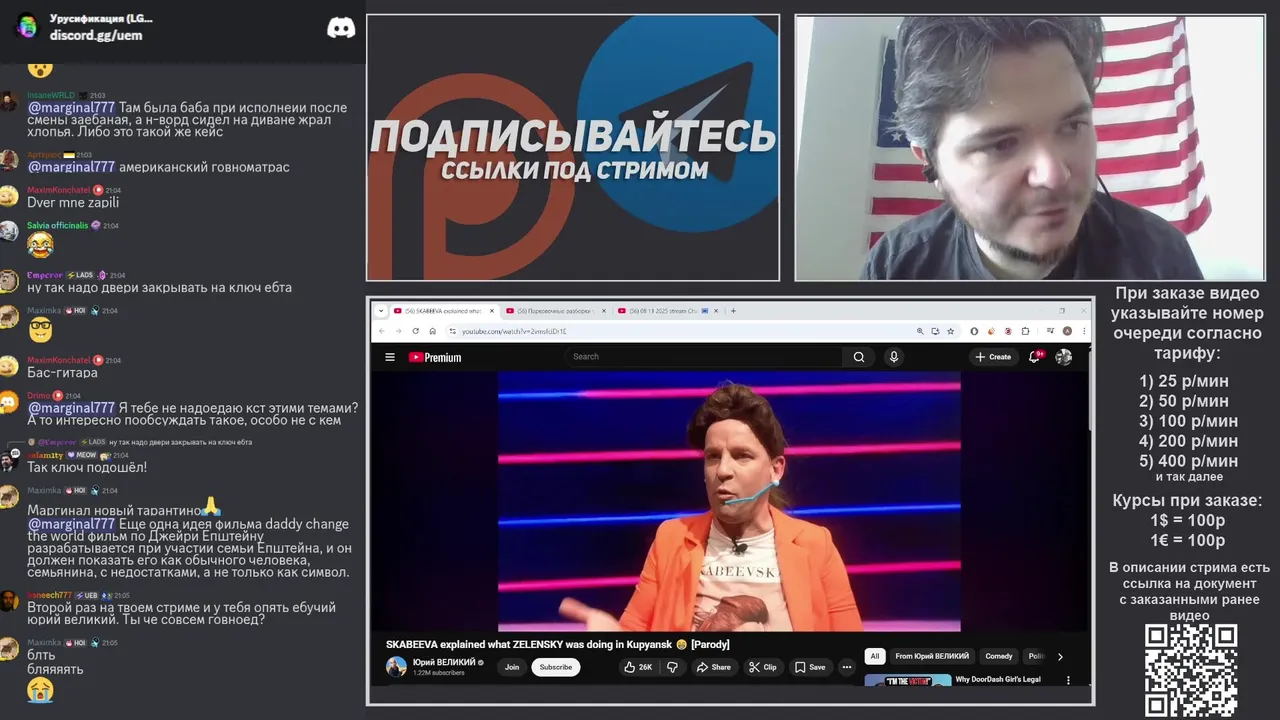
Task: Select the Comedy filter chip
Action: pos(999,656)
